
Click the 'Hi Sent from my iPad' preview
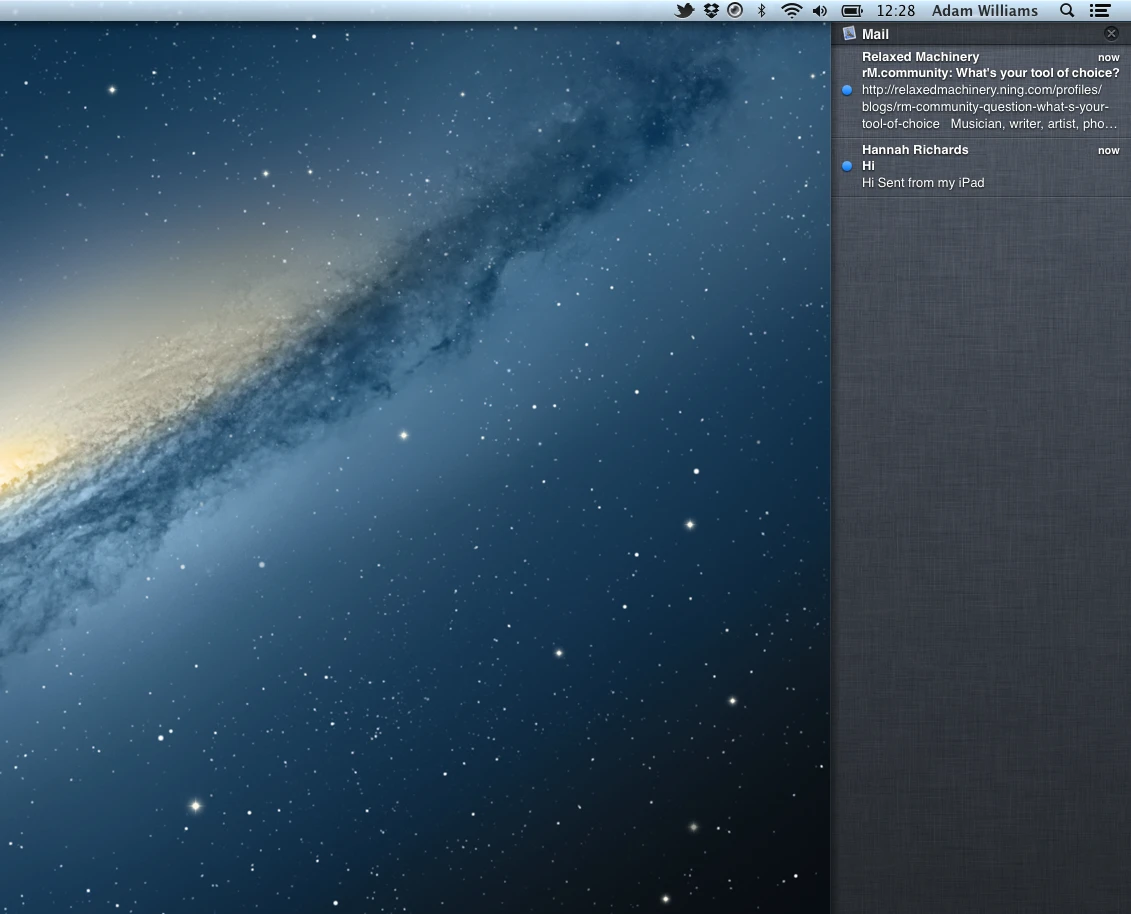tap(923, 183)
